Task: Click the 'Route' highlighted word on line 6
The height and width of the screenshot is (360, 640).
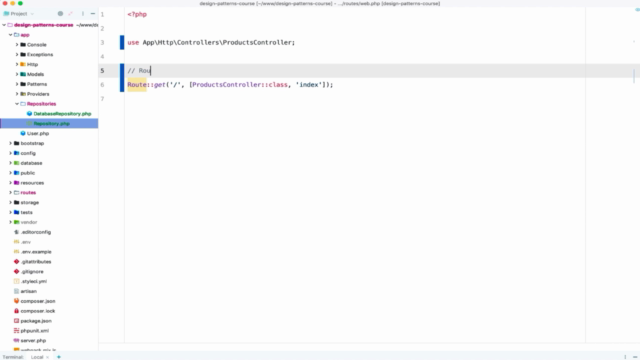Action: coord(137,84)
